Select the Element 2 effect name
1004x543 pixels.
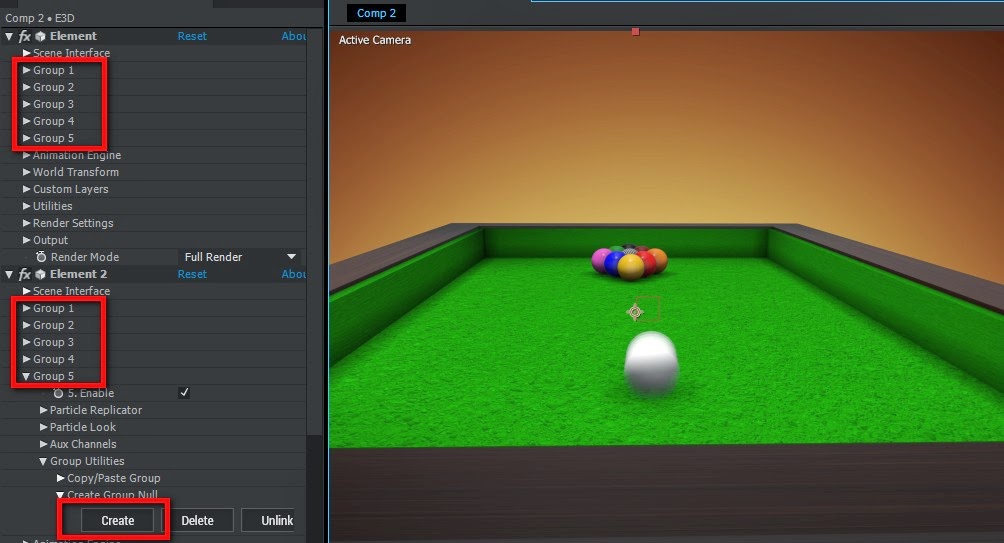[x=79, y=275]
